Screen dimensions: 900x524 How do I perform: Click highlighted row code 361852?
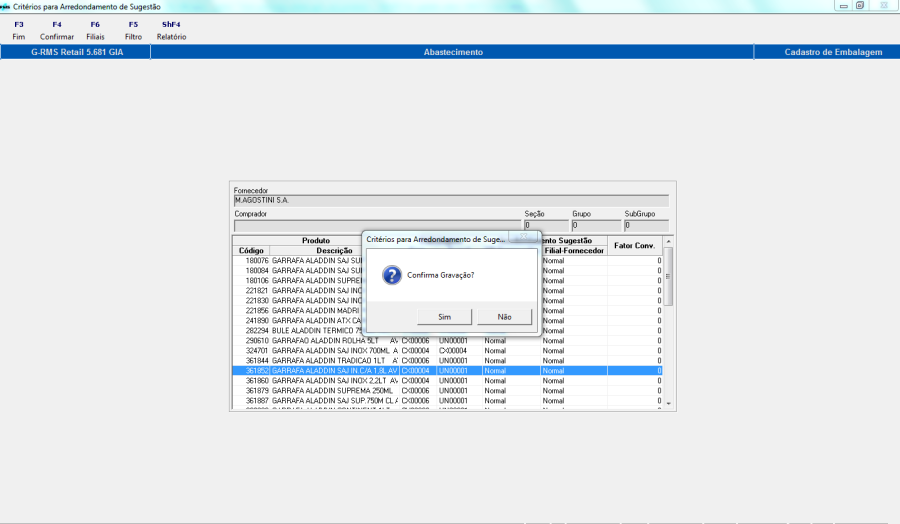pyautogui.click(x=447, y=371)
